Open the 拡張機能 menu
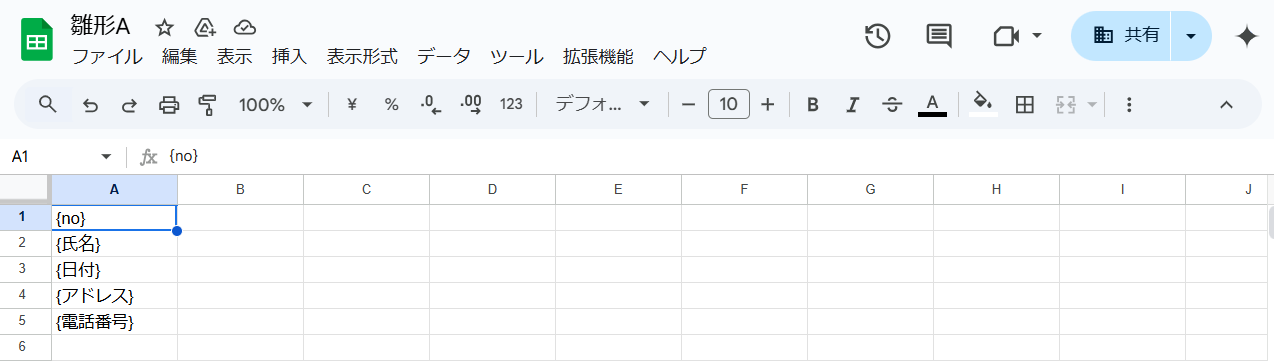Screen dimensions: 1274x361 [x=598, y=56]
